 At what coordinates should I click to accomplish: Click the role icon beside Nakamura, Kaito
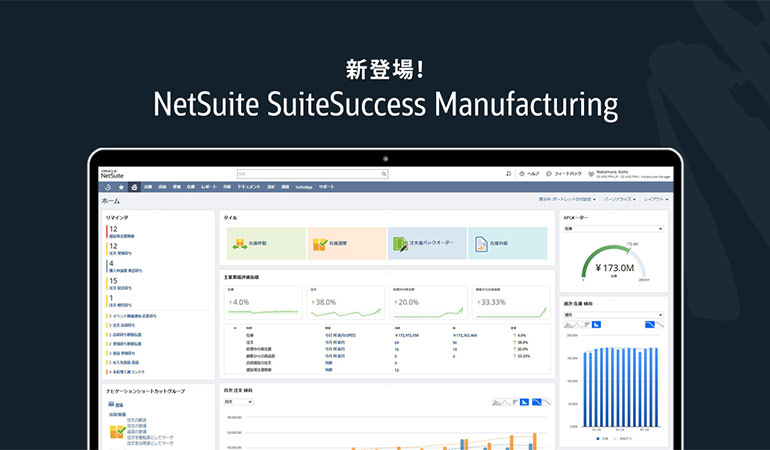(591, 174)
